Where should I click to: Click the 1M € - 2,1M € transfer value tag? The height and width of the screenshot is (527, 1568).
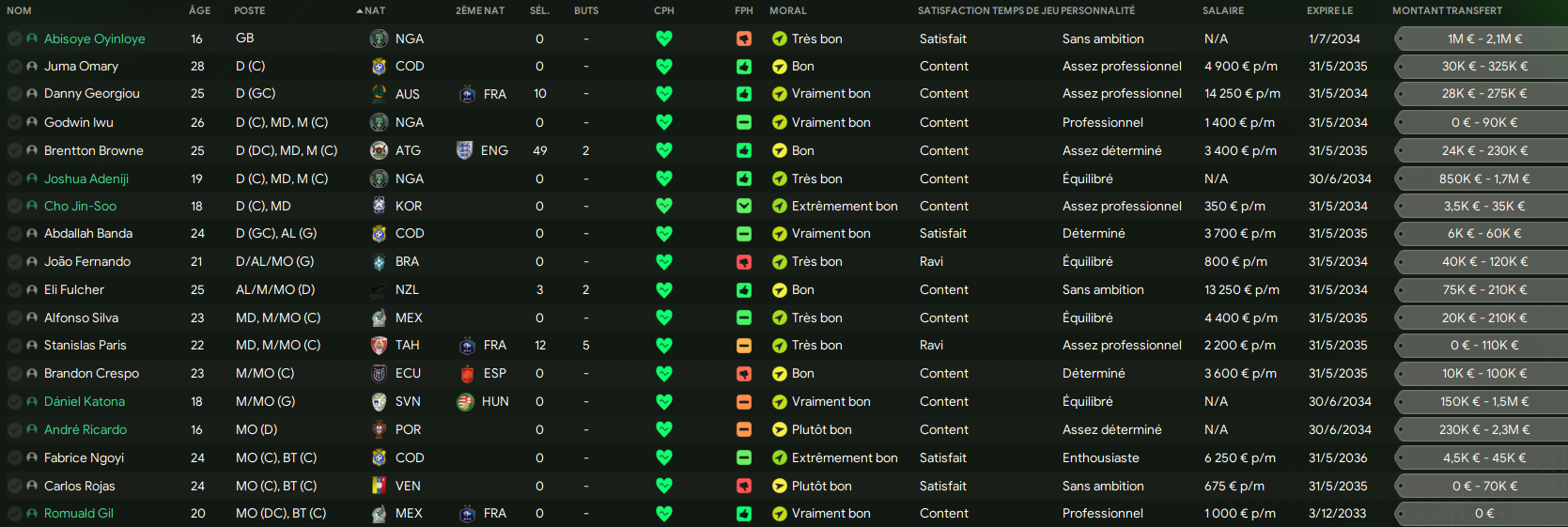[x=1484, y=39]
